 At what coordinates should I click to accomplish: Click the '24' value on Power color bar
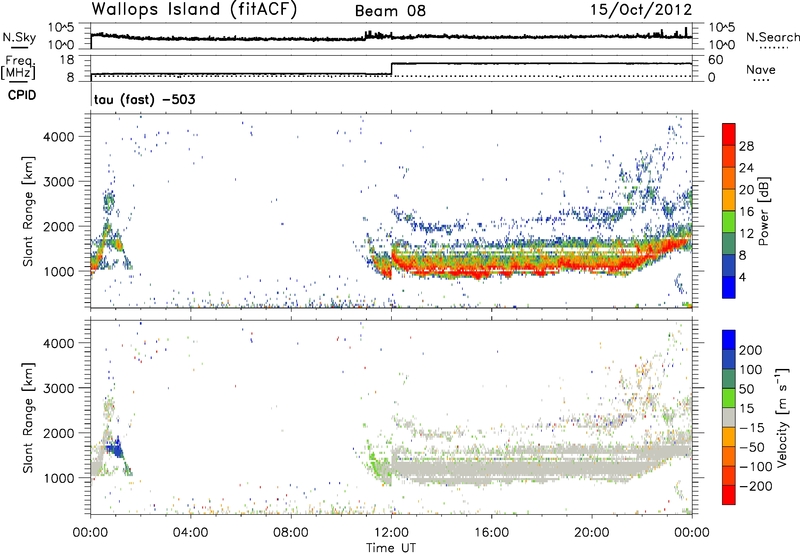(746, 168)
